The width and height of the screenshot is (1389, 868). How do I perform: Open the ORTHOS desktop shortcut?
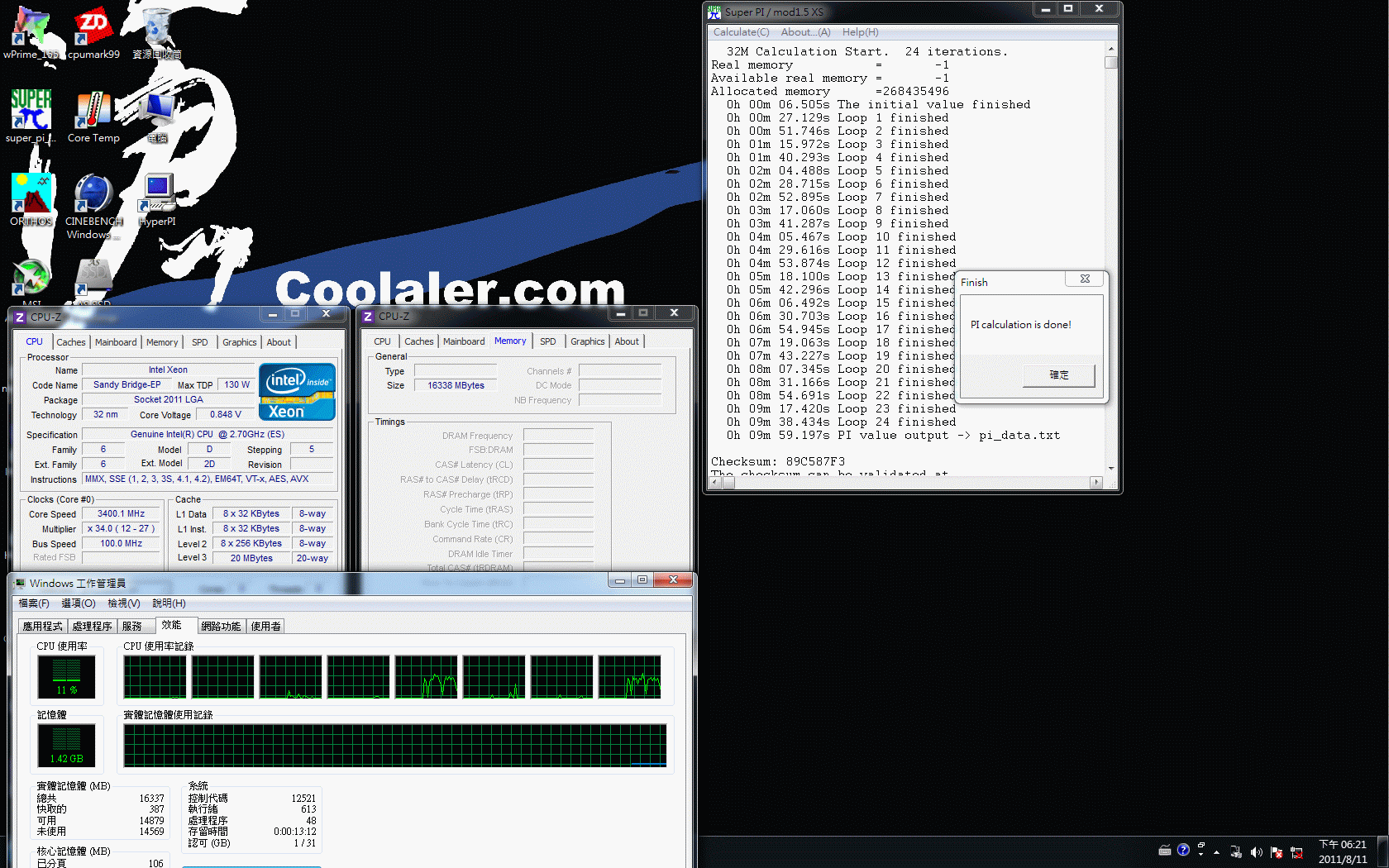(31, 196)
